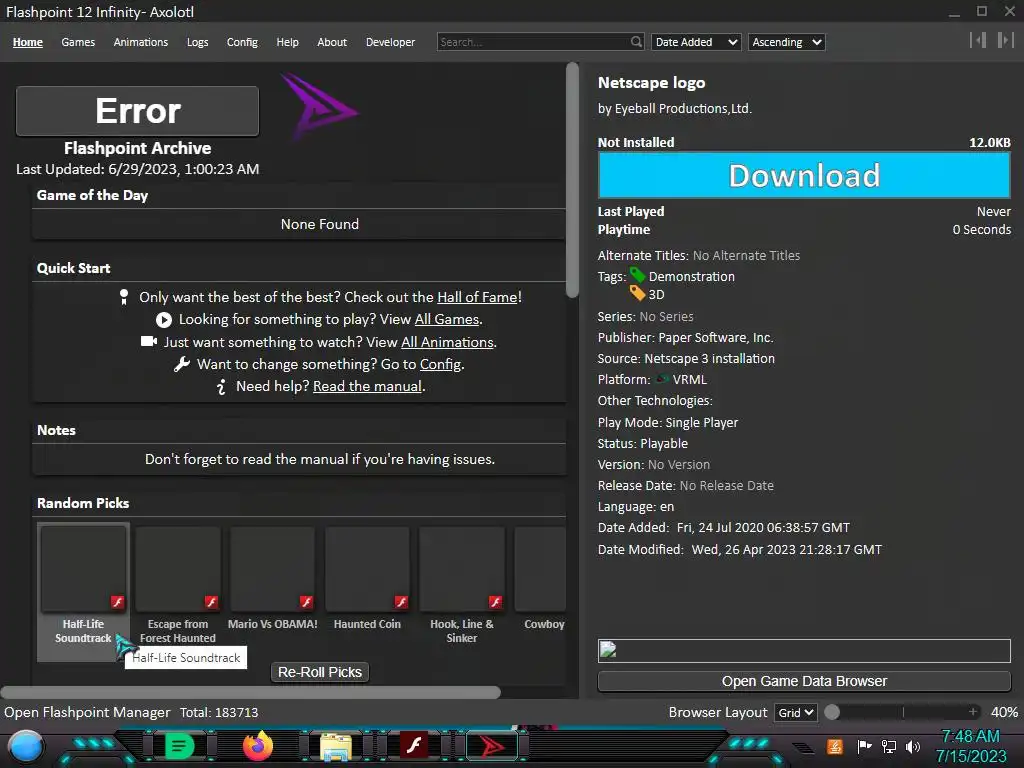
Task: Open the Config tab
Action: point(242,42)
